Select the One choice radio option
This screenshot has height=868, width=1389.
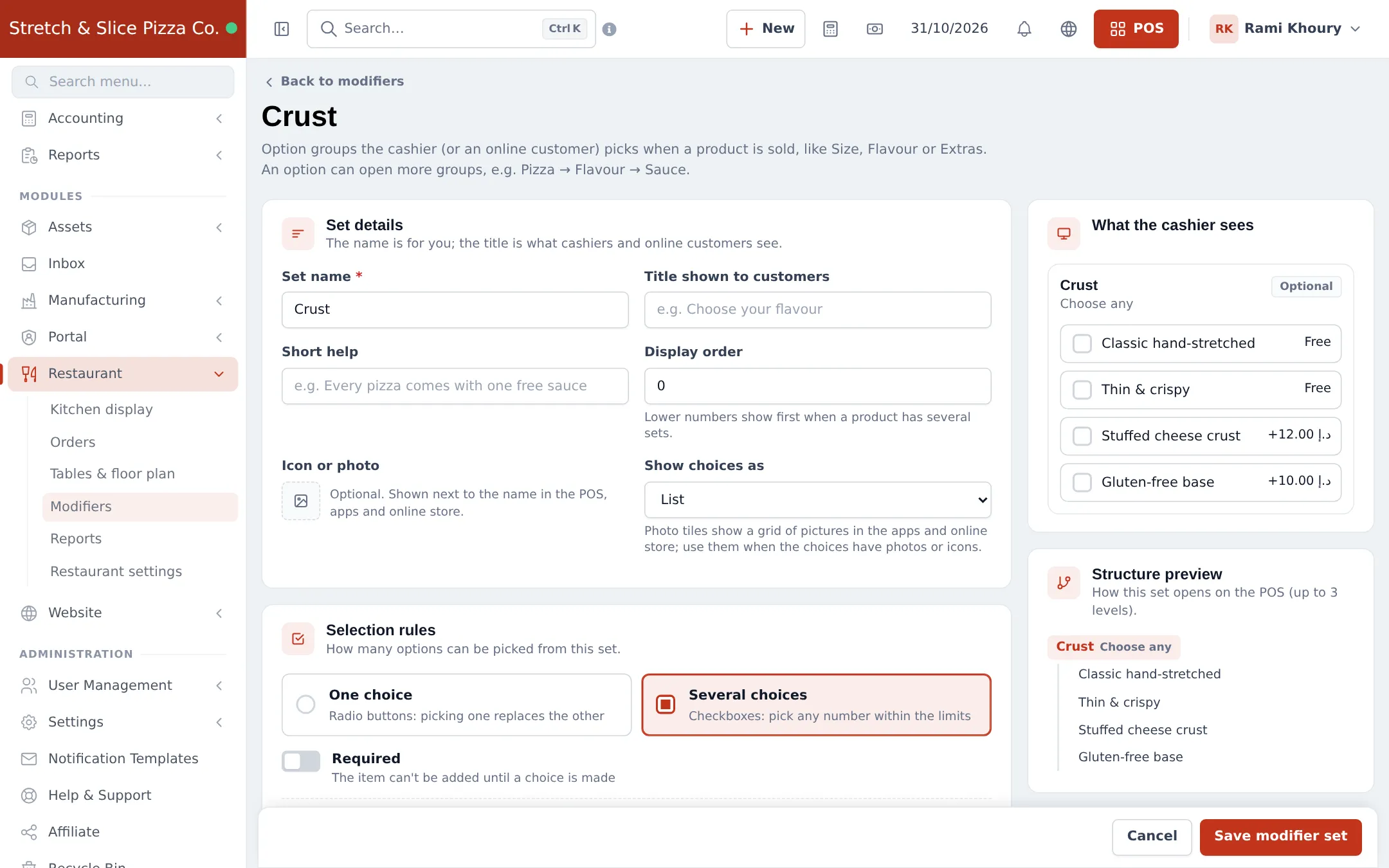[457, 705]
